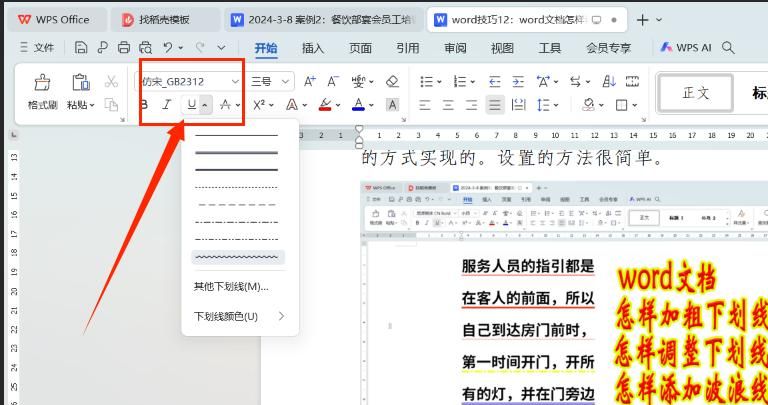Increase font size with A+ icon
Screen dimensions: 768x405
pyautogui.click(x=310, y=81)
